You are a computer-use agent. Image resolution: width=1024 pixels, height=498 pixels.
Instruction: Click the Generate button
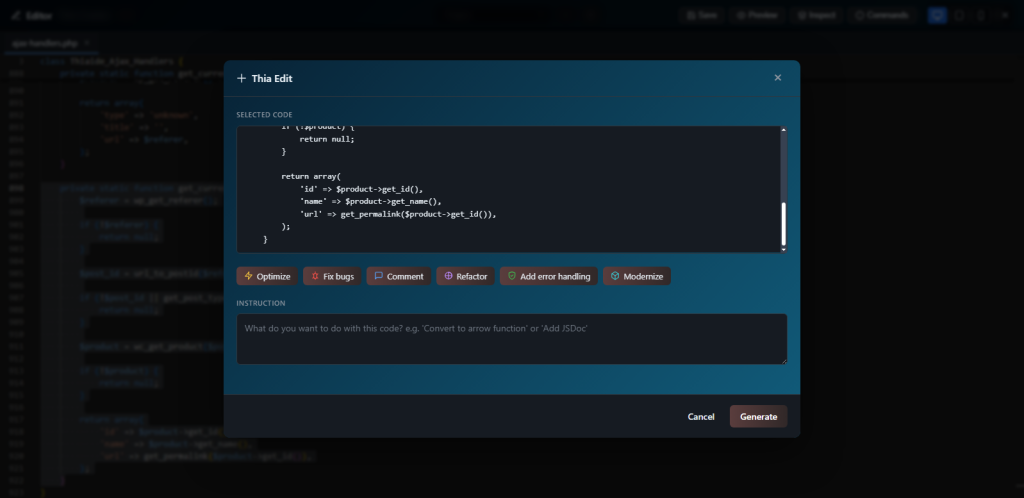point(758,416)
